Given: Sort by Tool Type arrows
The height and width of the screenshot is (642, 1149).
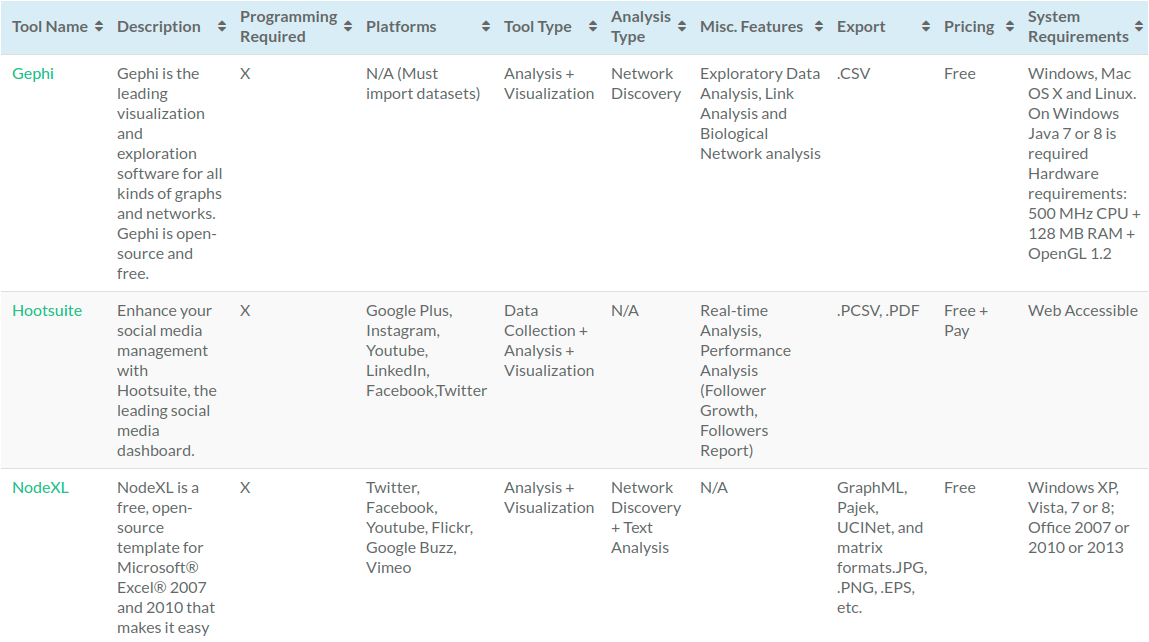Looking at the screenshot, I should pos(592,26).
